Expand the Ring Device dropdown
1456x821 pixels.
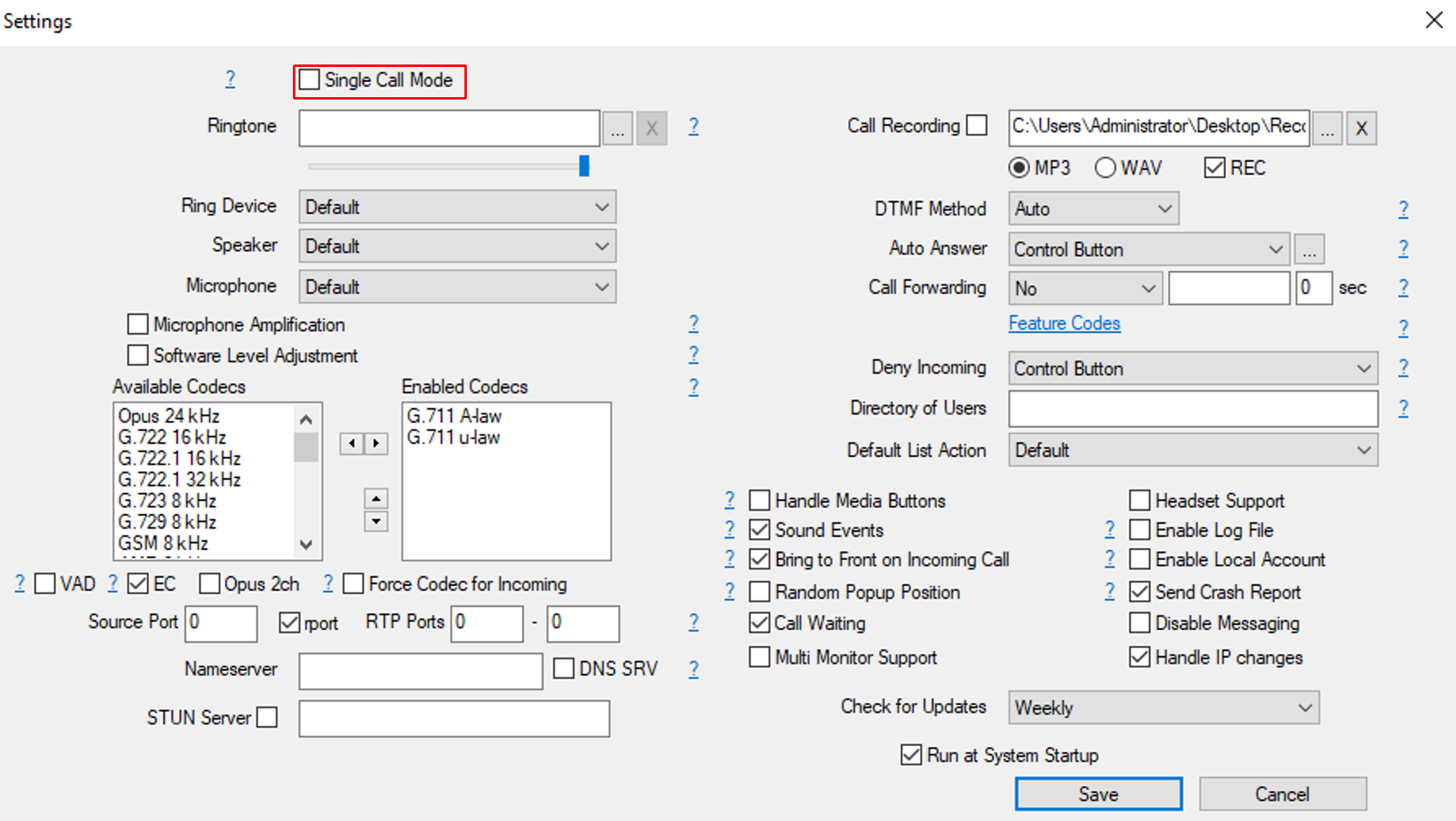[457, 207]
